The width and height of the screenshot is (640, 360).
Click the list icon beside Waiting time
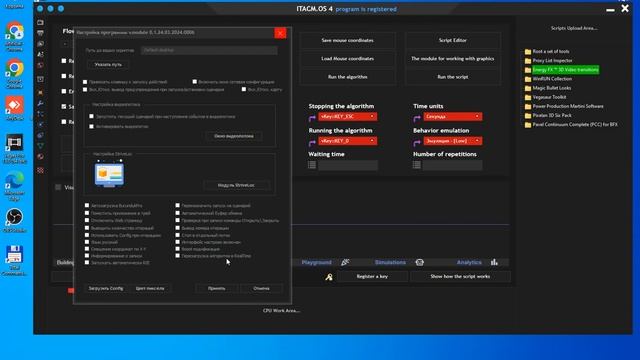click(312, 165)
